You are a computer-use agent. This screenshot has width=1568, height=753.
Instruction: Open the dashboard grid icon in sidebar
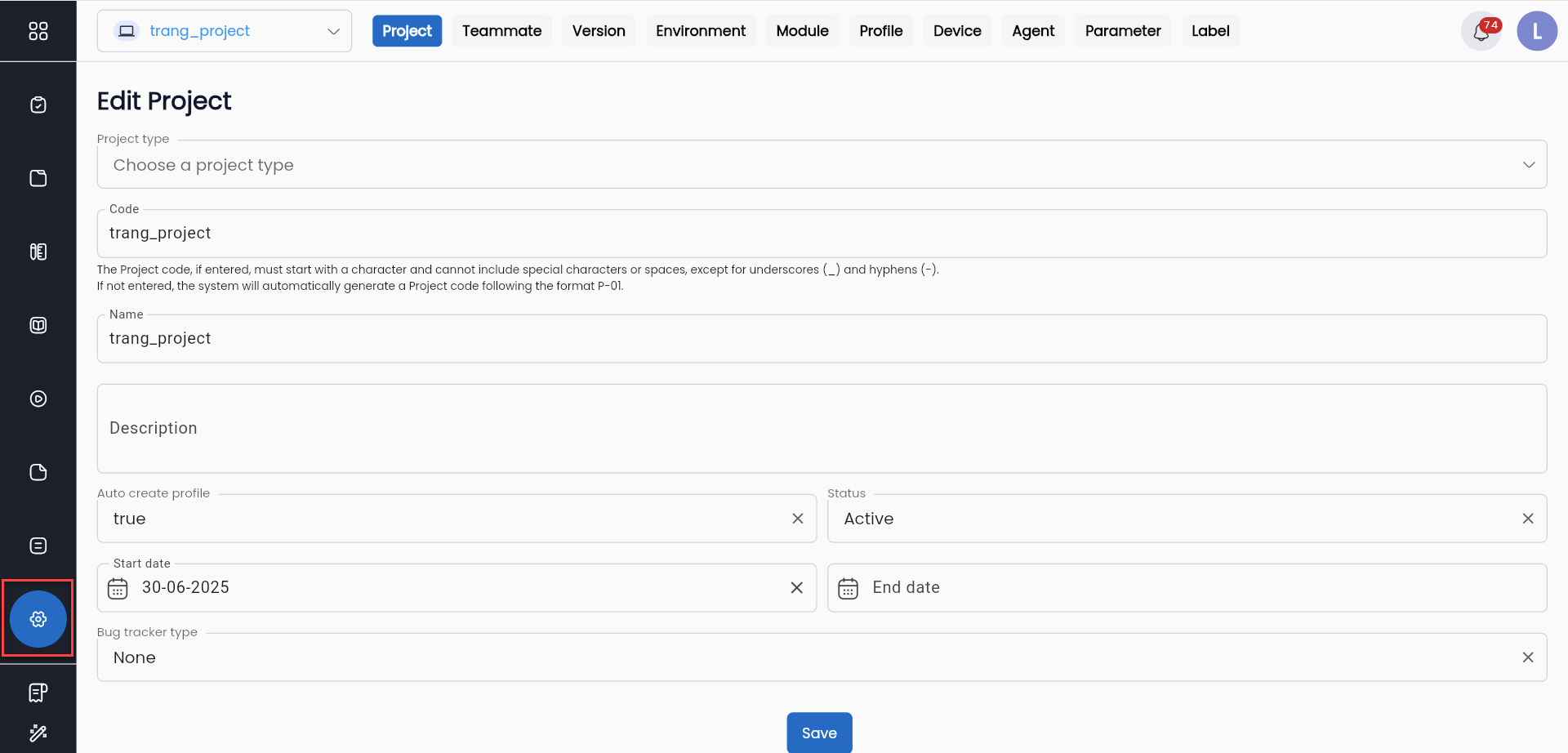coord(38,31)
